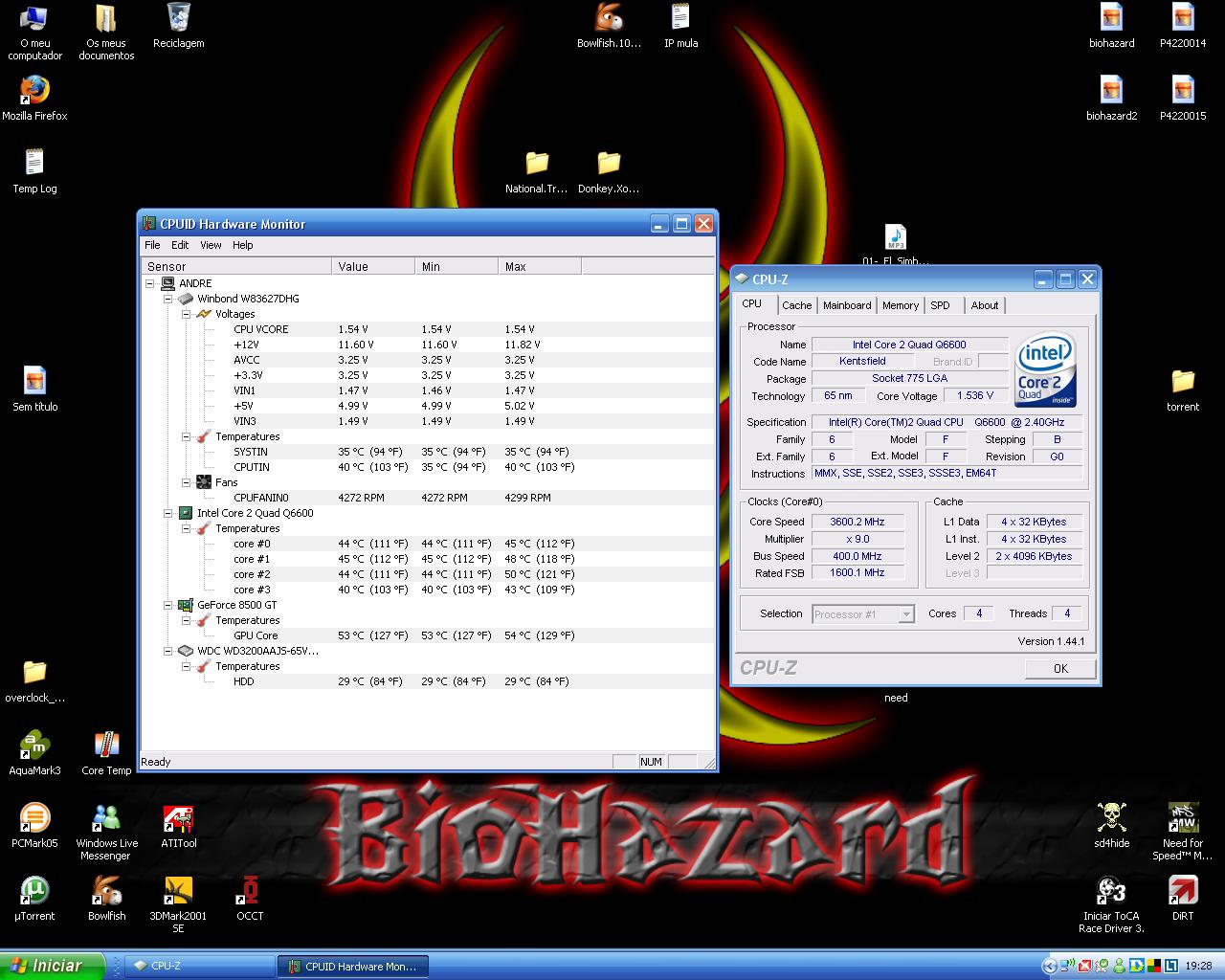
Task: Select the GPU Core temperature row
Action: [427, 635]
